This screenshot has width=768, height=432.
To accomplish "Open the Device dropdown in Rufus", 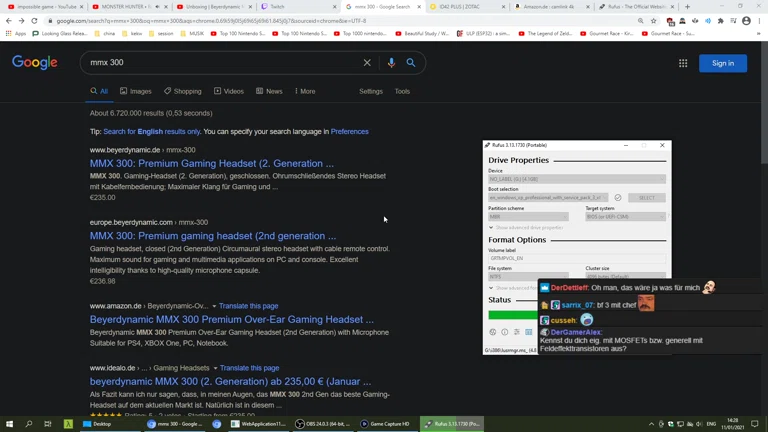I will [576, 179].
